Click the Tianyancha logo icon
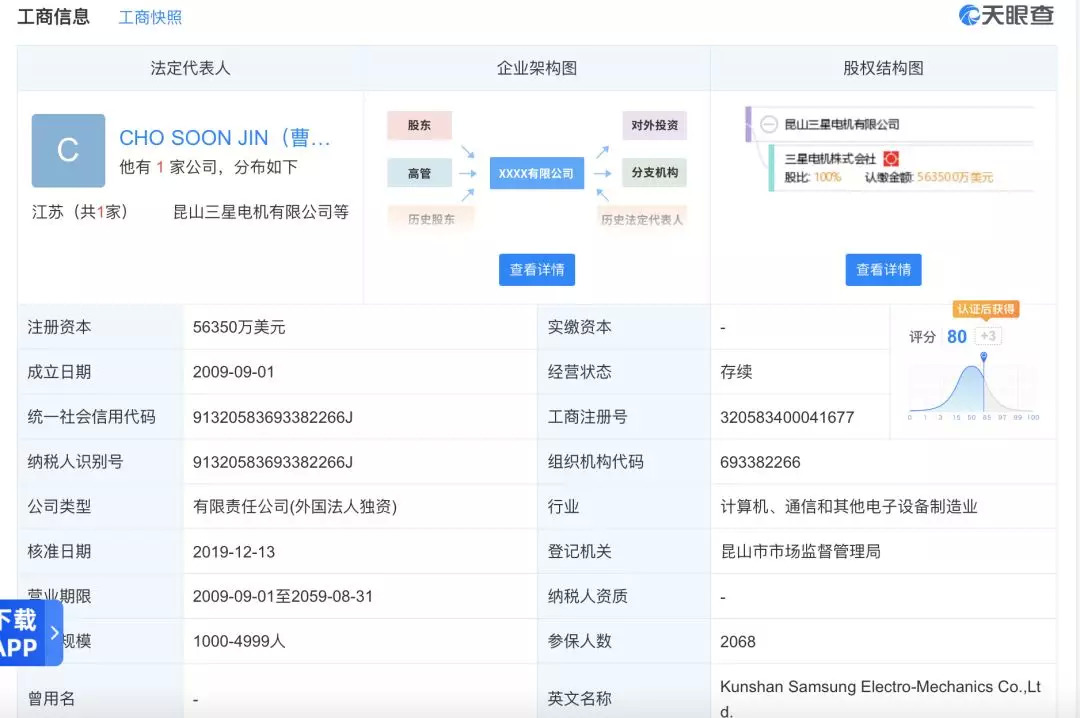The image size is (1080, 718). 969,16
